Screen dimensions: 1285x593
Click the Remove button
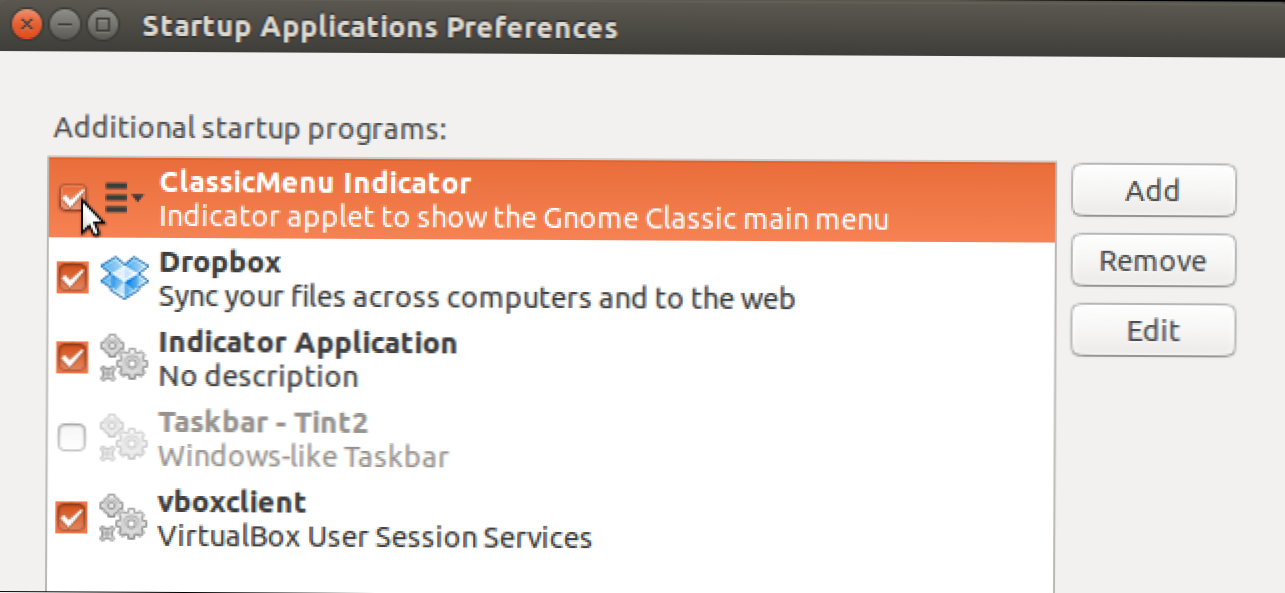click(x=1153, y=262)
